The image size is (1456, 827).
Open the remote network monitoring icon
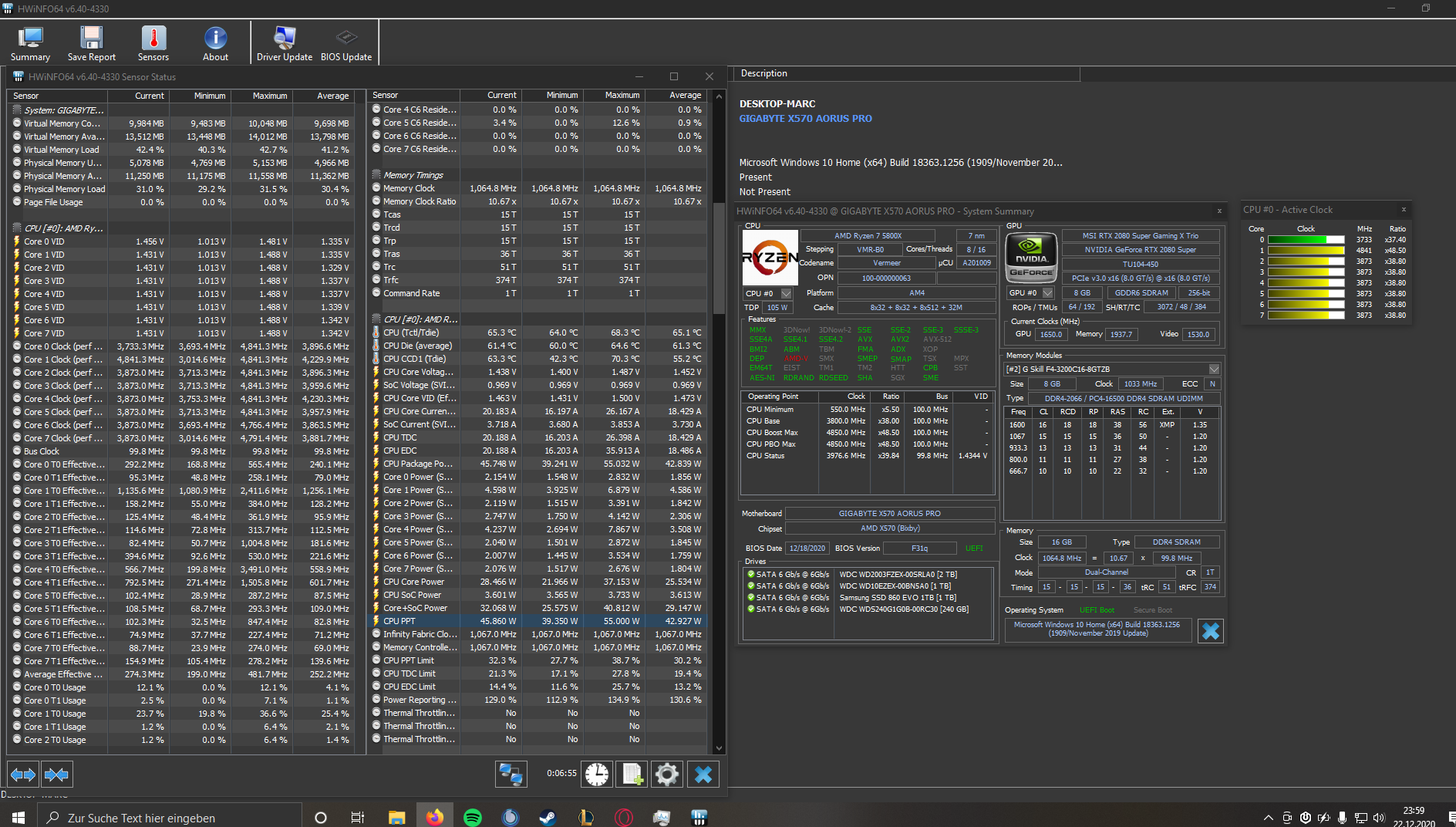[x=511, y=774]
